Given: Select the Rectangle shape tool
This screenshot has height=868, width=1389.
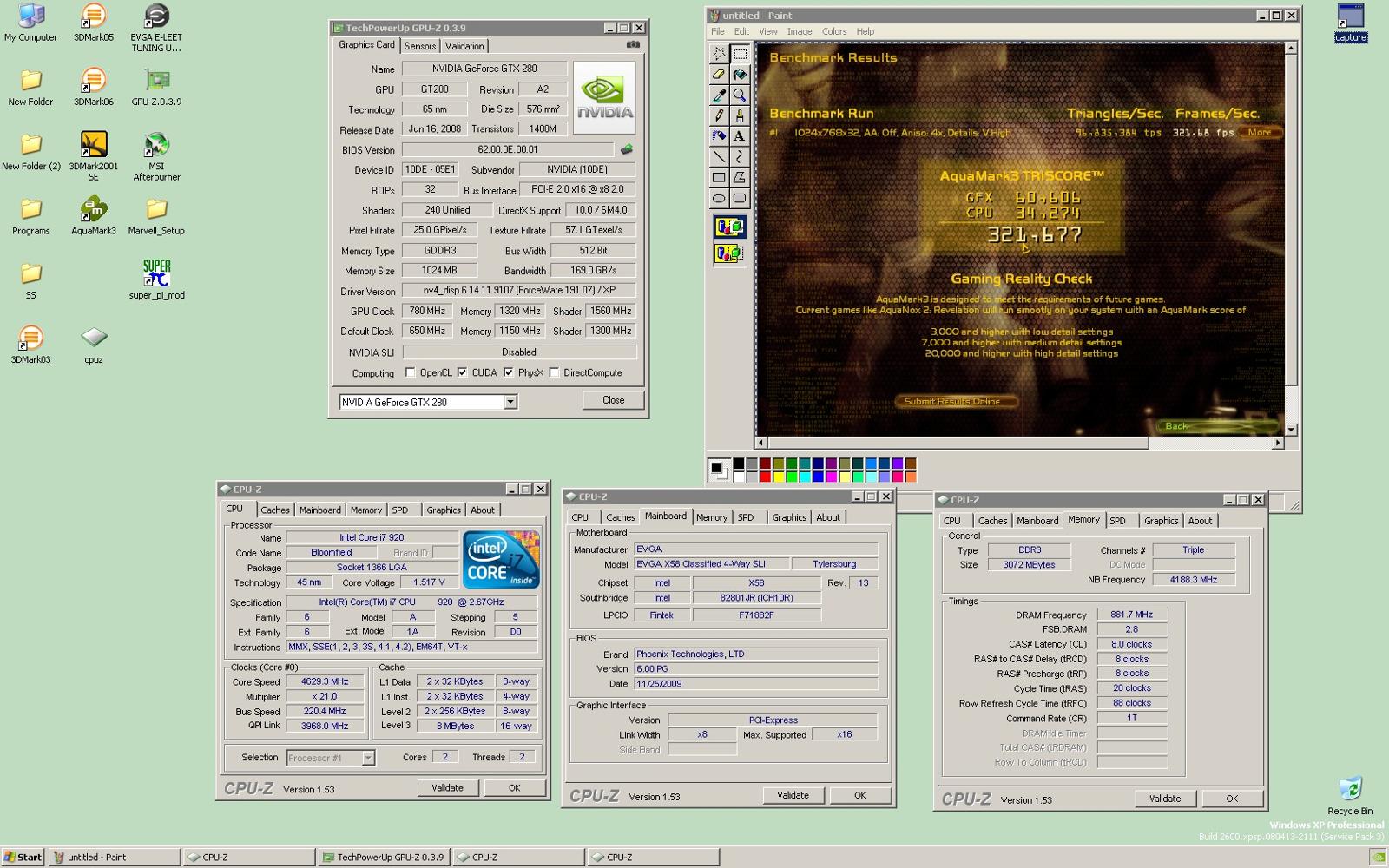Looking at the screenshot, I should (719, 178).
